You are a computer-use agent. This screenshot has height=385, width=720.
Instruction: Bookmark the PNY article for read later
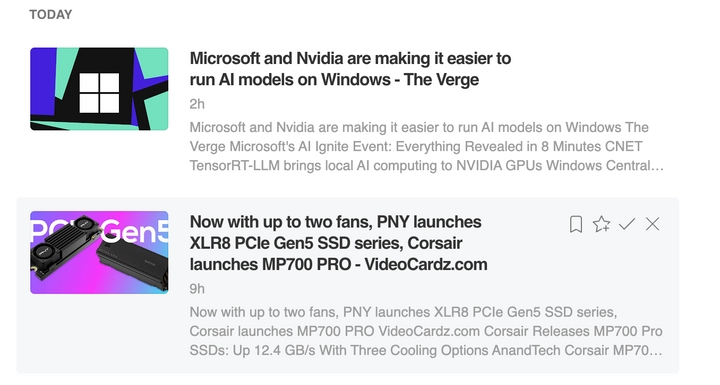(576, 224)
